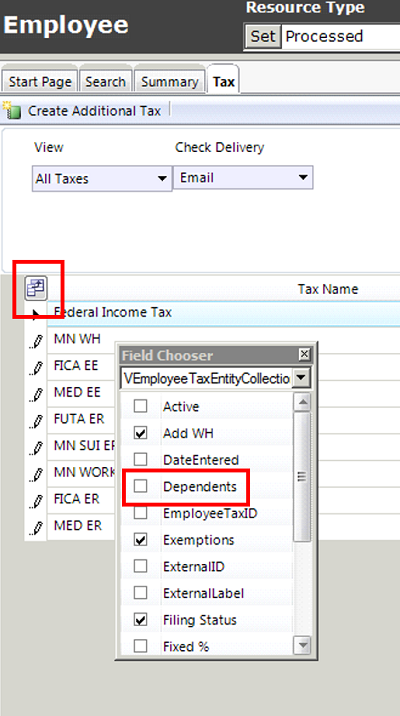Click the Field Chooser scrollbar down arrow
The height and width of the screenshot is (716, 400).
point(303,645)
